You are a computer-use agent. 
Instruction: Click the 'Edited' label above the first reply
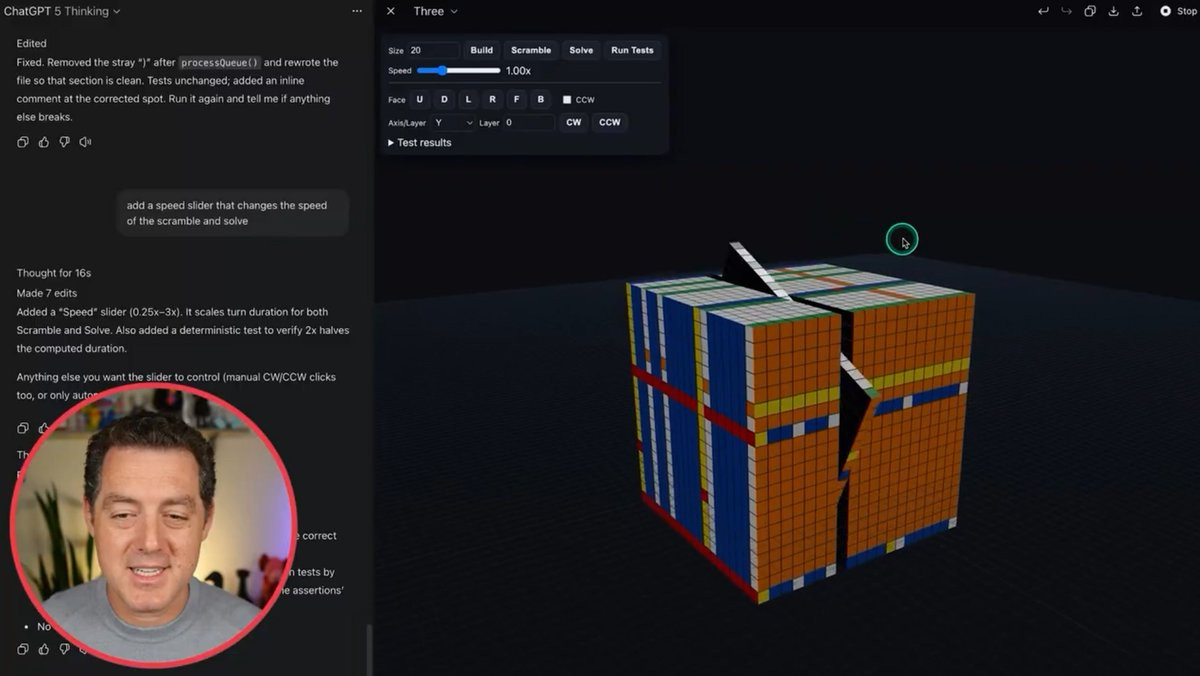pyautogui.click(x=32, y=43)
